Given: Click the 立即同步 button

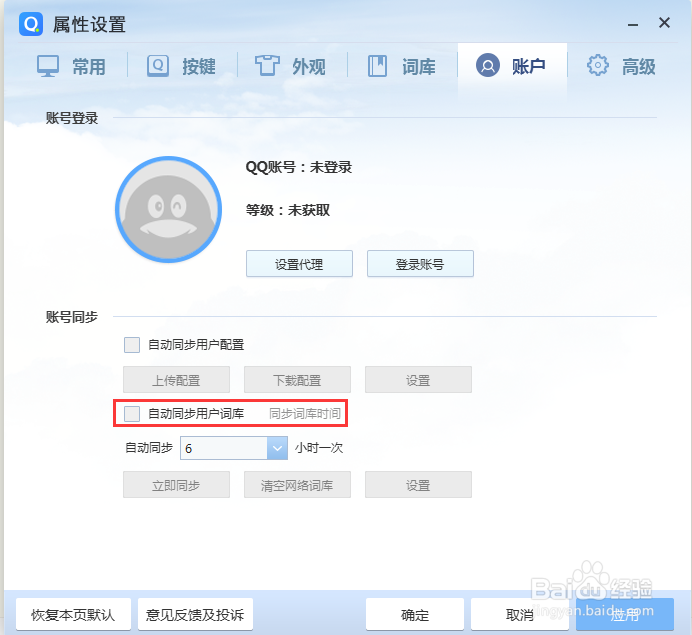Looking at the screenshot, I should coord(177,485).
